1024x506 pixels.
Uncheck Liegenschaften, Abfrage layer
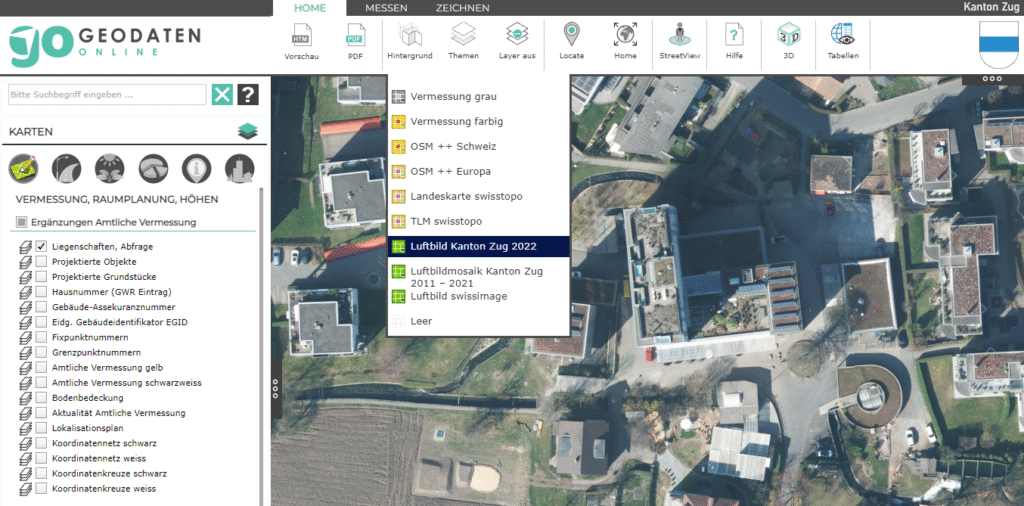(x=42, y=246)
